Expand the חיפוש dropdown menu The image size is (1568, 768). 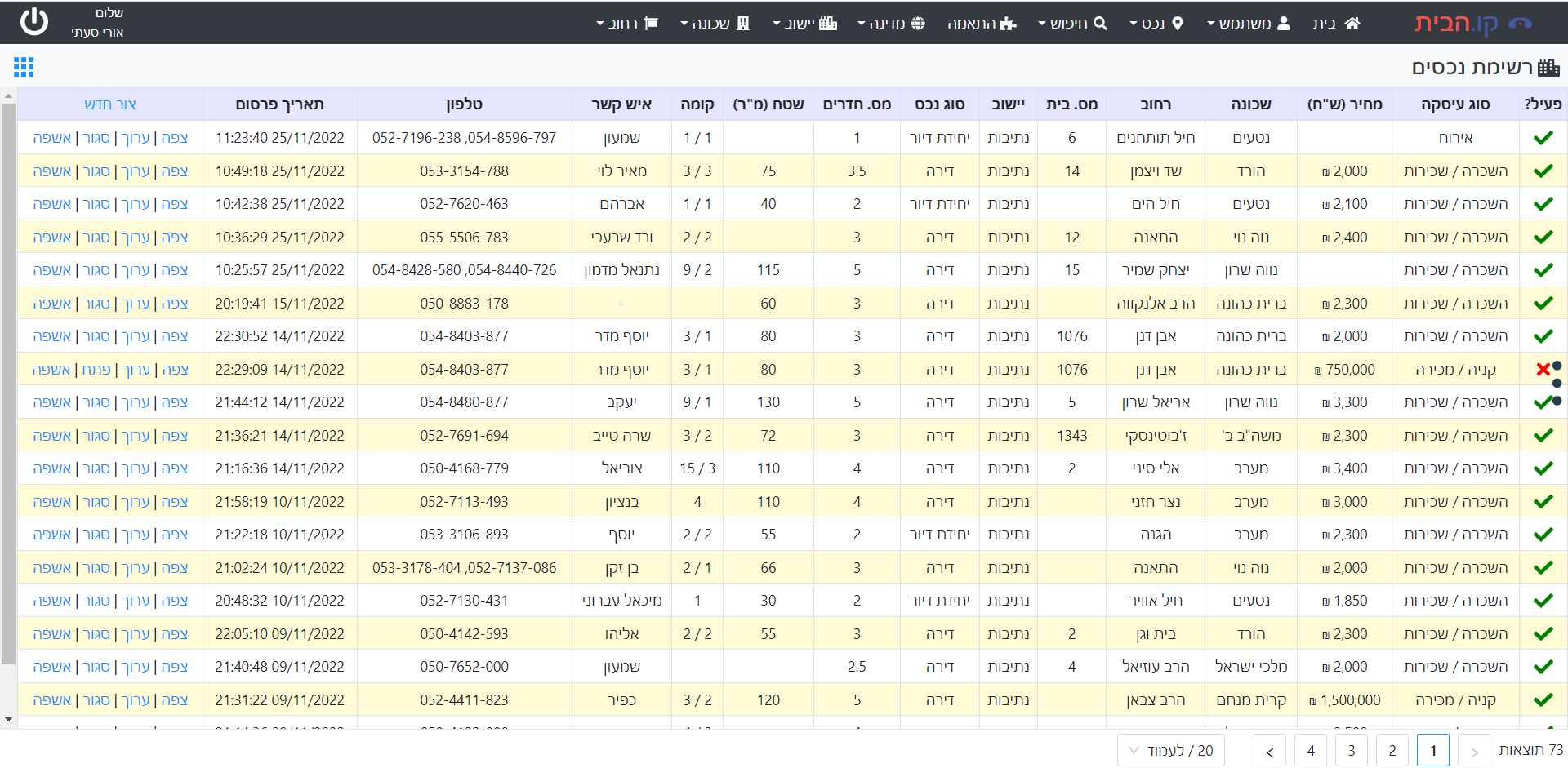click(x=1072, y=23)
